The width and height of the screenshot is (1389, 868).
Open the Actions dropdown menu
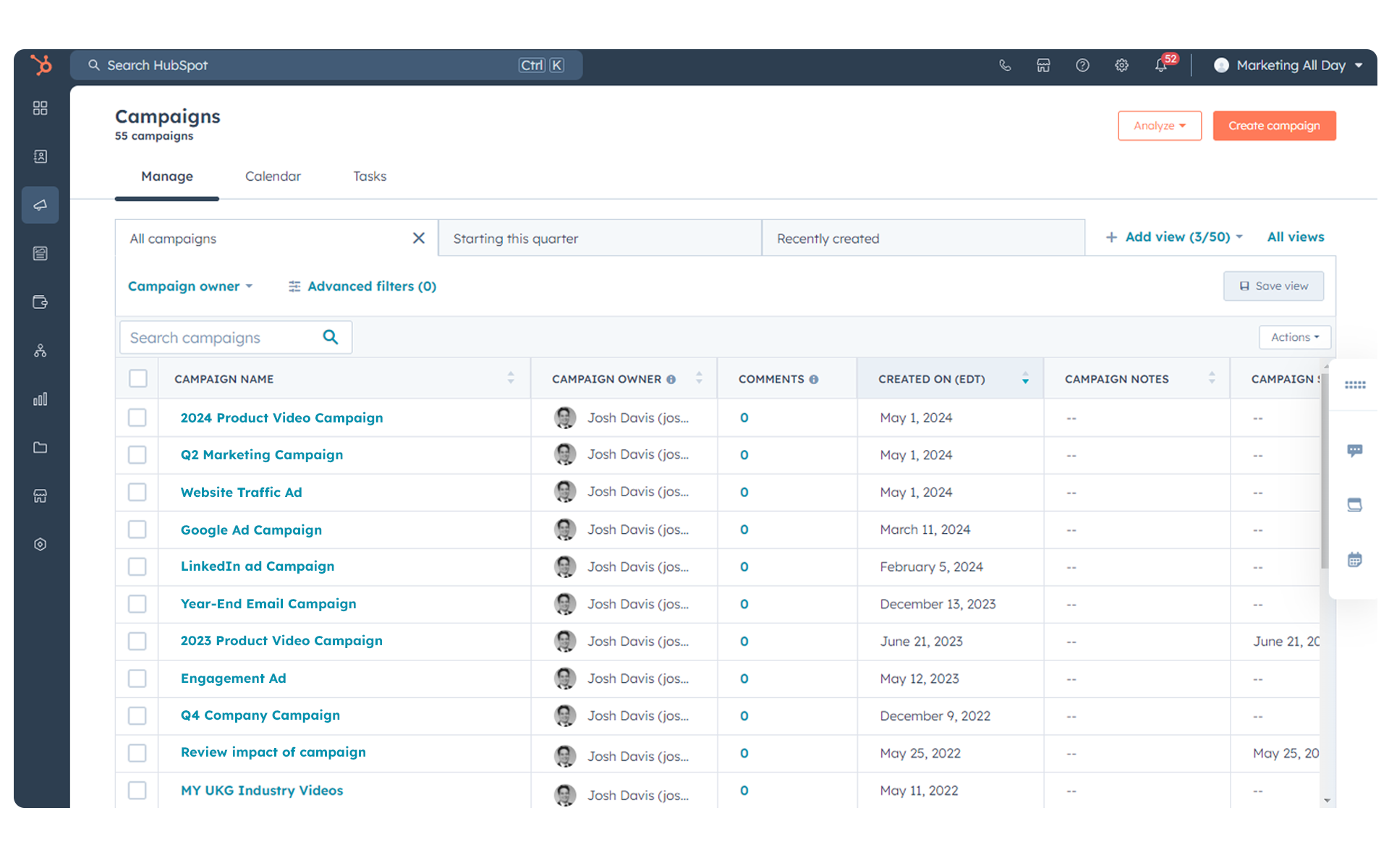tap(1295, 337)
